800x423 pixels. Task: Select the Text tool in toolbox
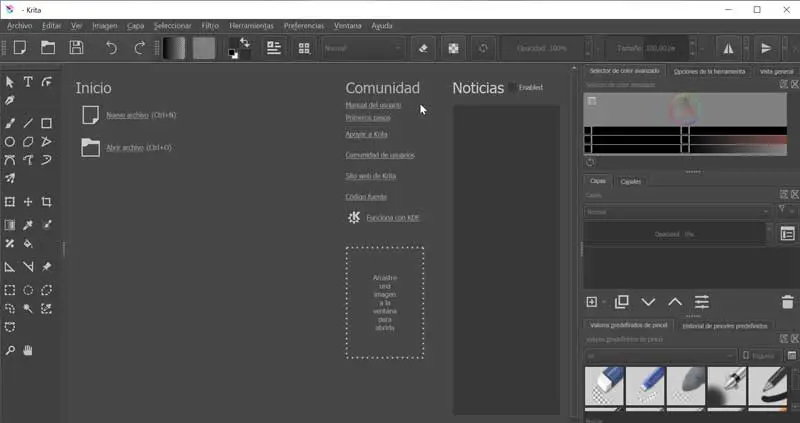pyautogui.click(x=28, y=82)
